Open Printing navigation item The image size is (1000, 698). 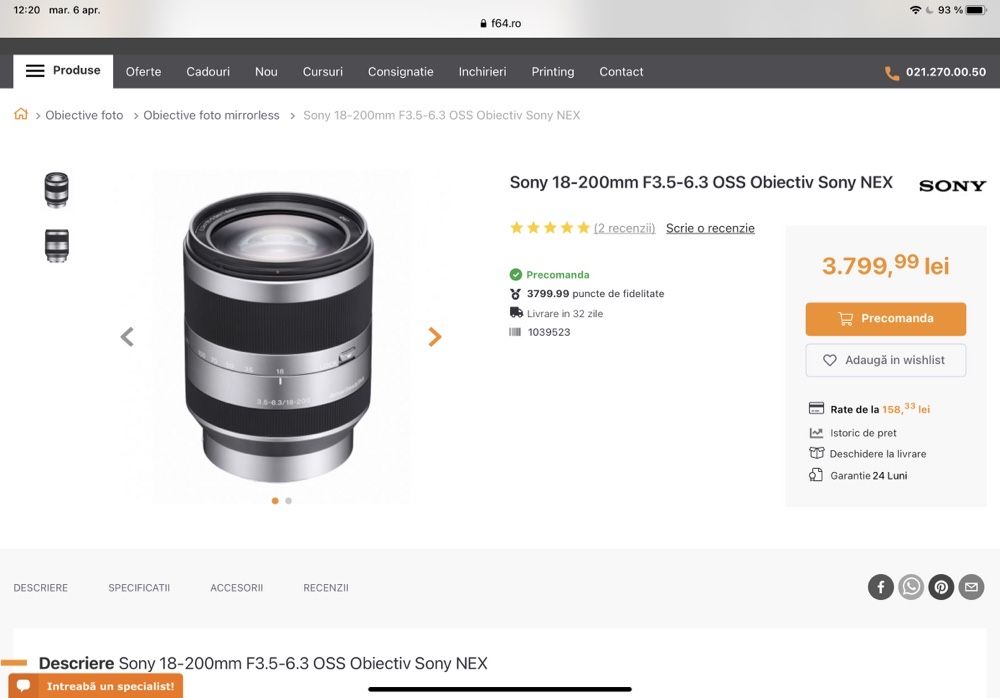pyautogui.click(x=553, y=71)
